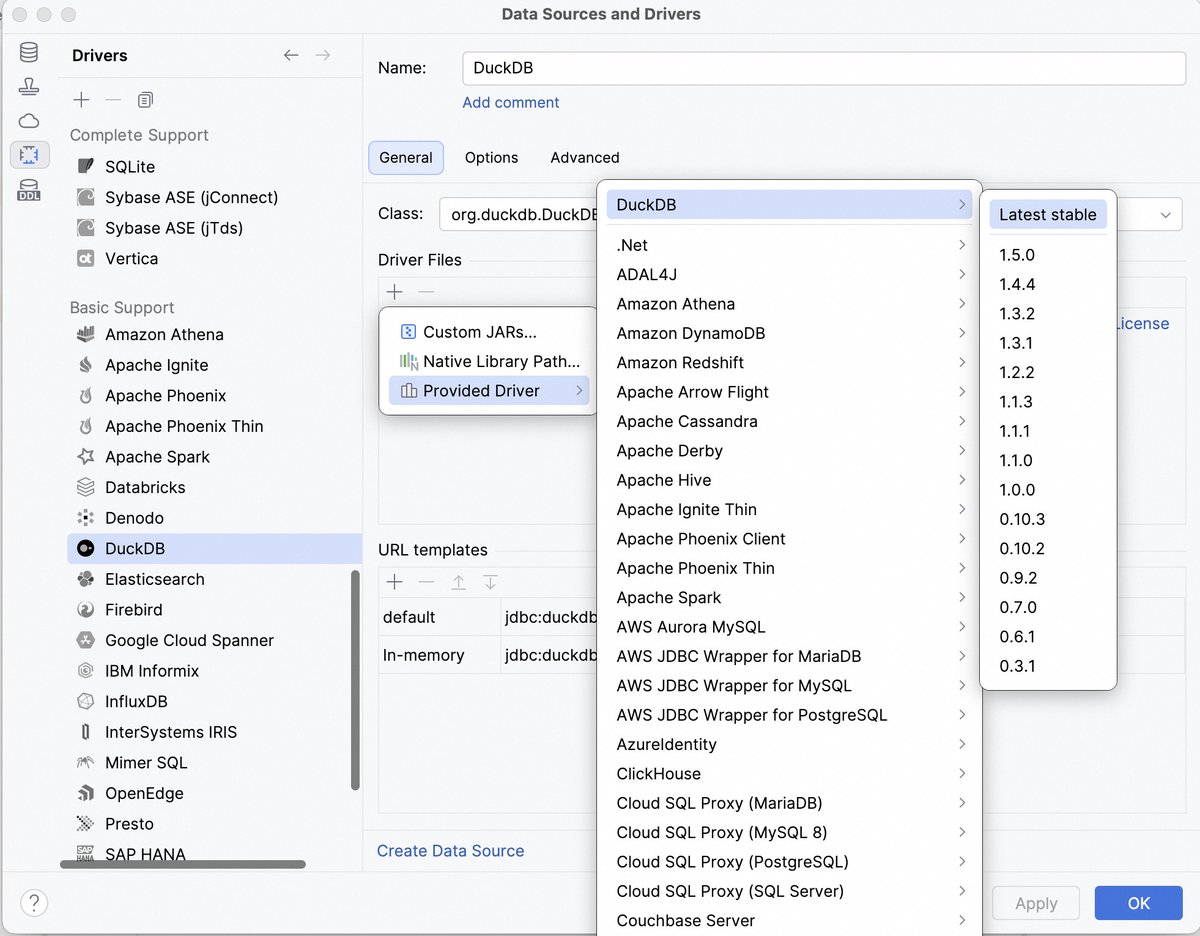Expand the Amazon DynamoDB submenu
Screen dimensions: 1200x936
[x=790, y=333]
